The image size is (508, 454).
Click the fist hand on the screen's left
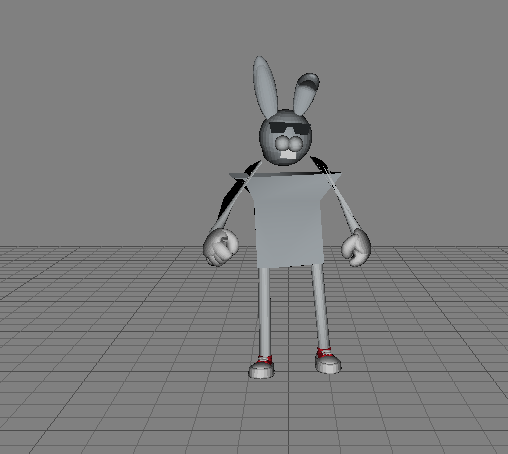[x=221, y=247]
